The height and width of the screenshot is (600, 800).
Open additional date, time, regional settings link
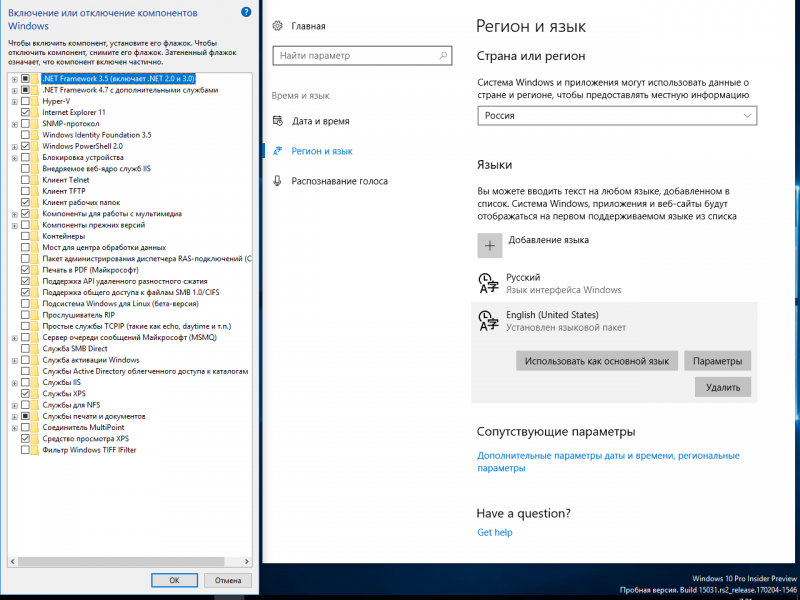coord(608,462)
